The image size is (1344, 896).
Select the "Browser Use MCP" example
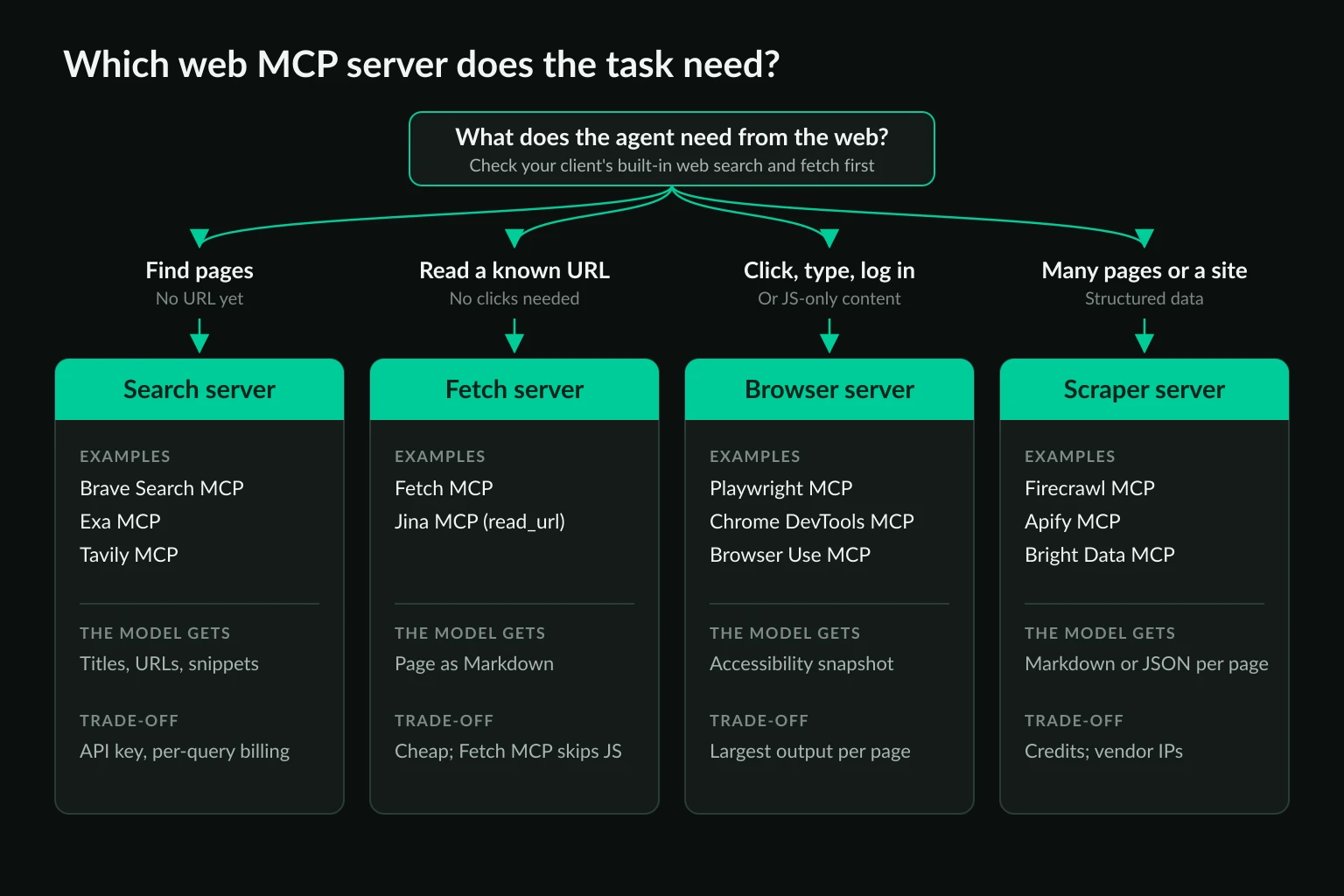790,555
